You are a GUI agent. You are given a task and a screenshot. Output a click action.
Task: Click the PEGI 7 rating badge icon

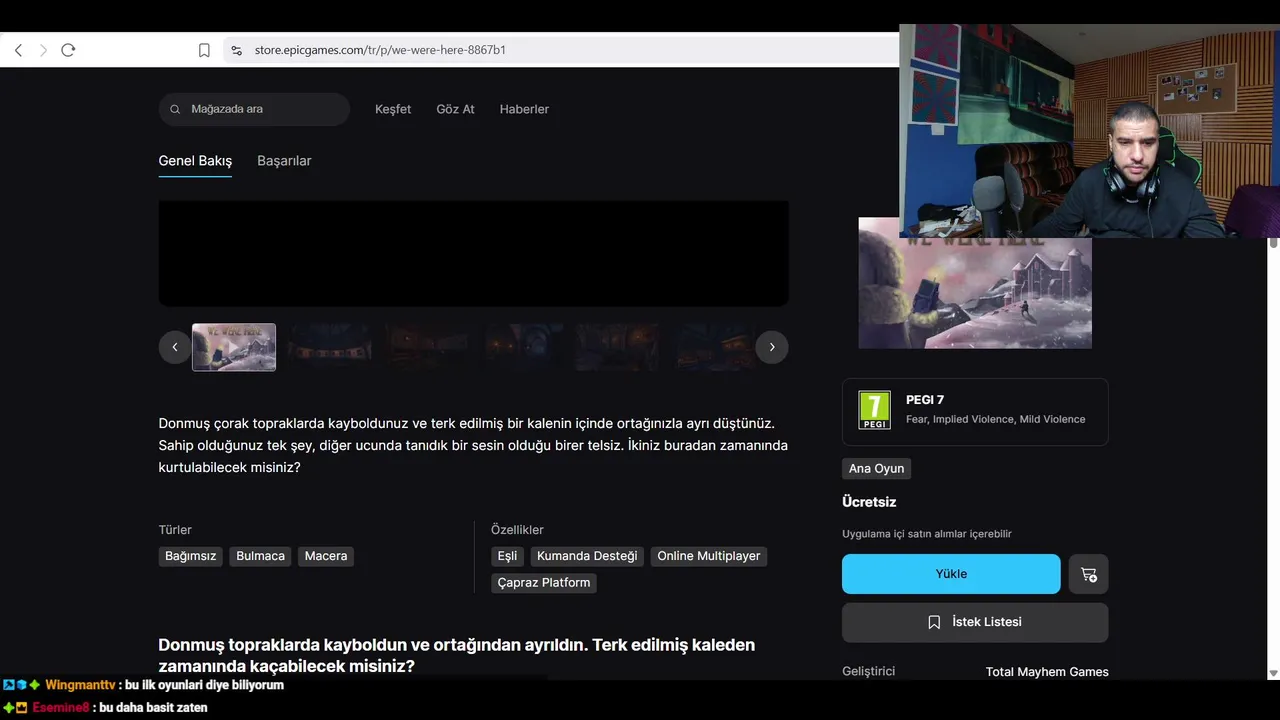[875, 411]
